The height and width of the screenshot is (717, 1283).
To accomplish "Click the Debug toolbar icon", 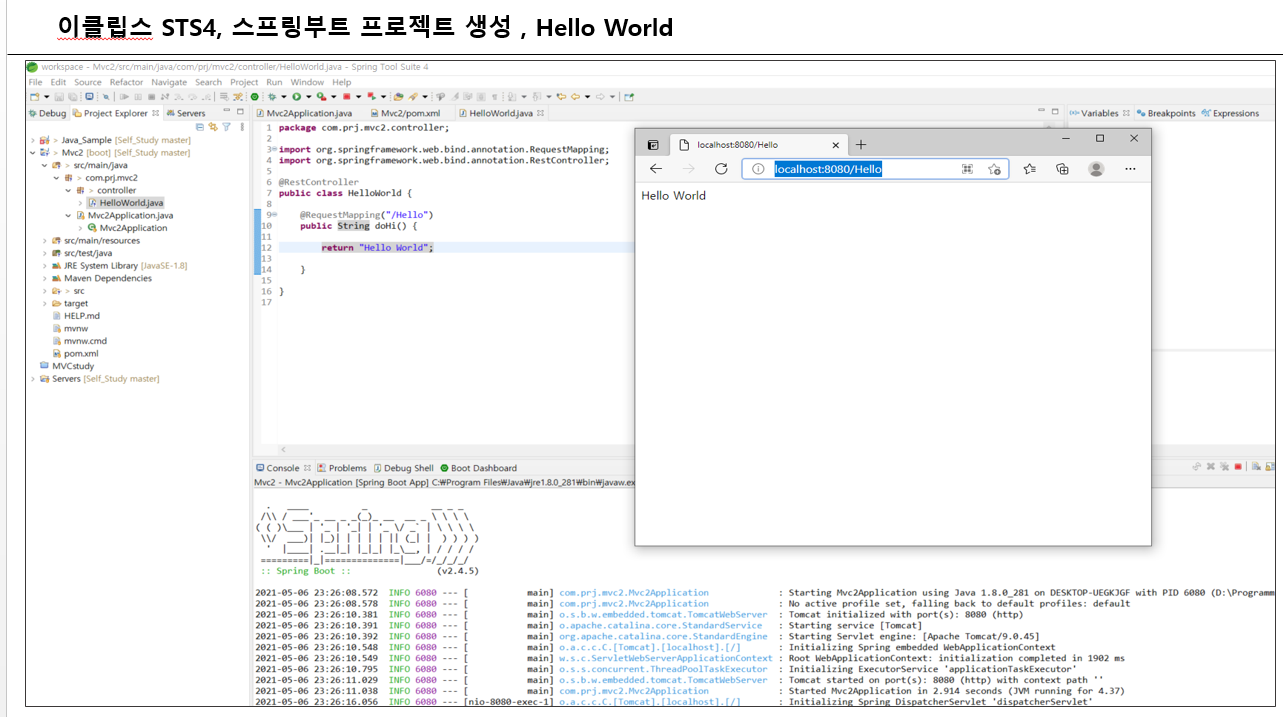I will pos(272,97).
